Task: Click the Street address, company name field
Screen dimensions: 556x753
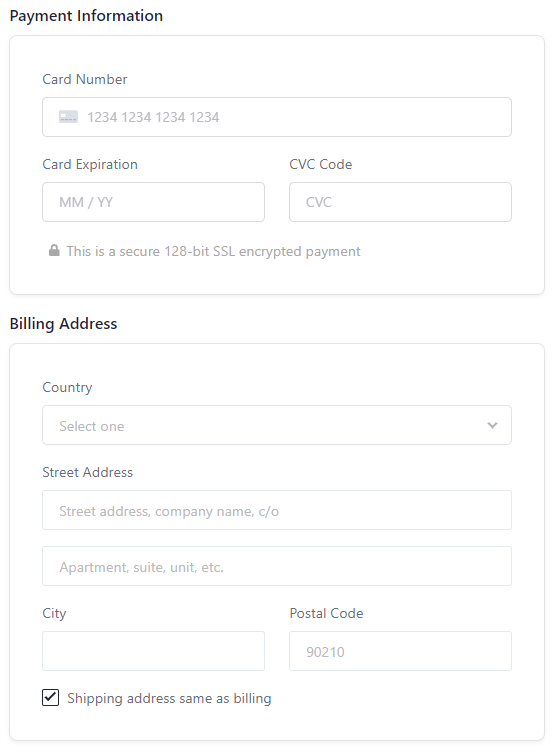Action: pyautogui.click(x=277, y=510)
